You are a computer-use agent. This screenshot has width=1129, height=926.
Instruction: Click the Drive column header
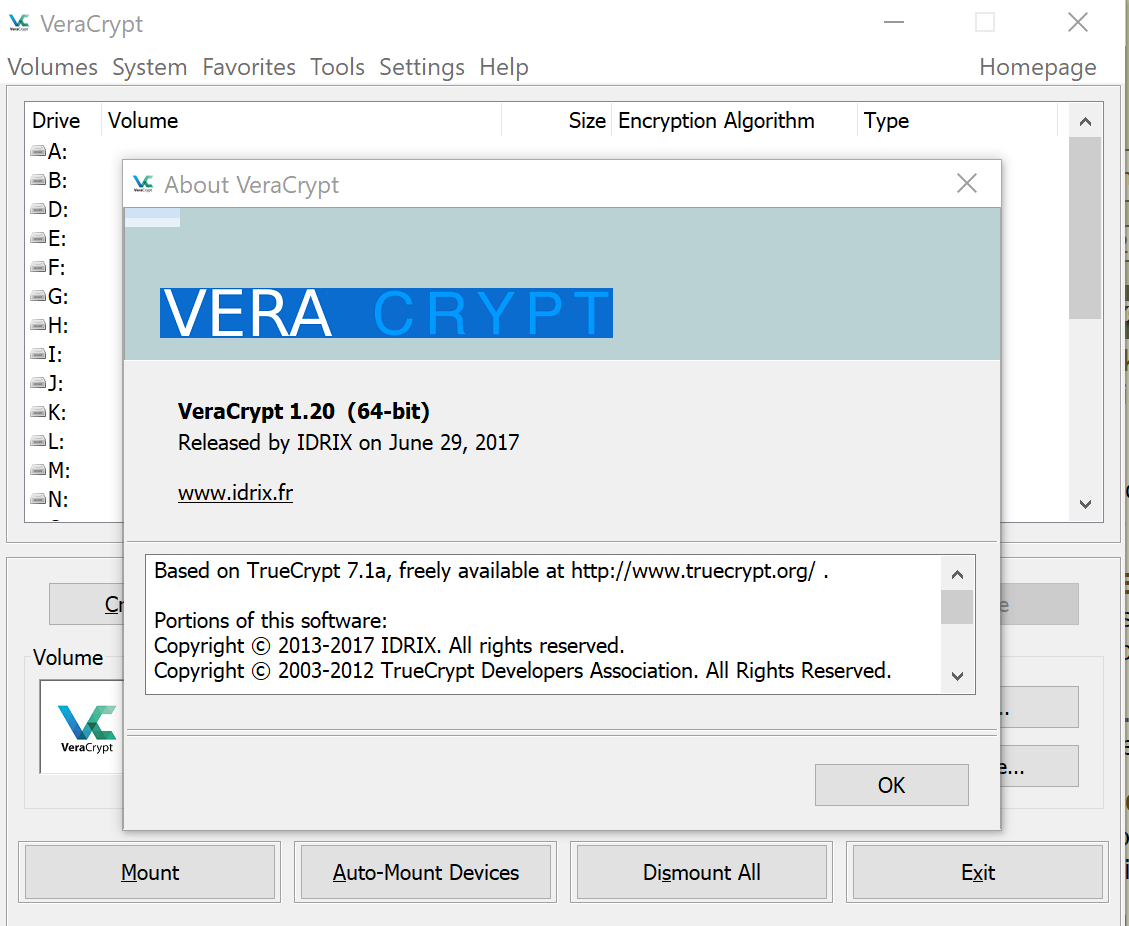click(x=63, y=120)
